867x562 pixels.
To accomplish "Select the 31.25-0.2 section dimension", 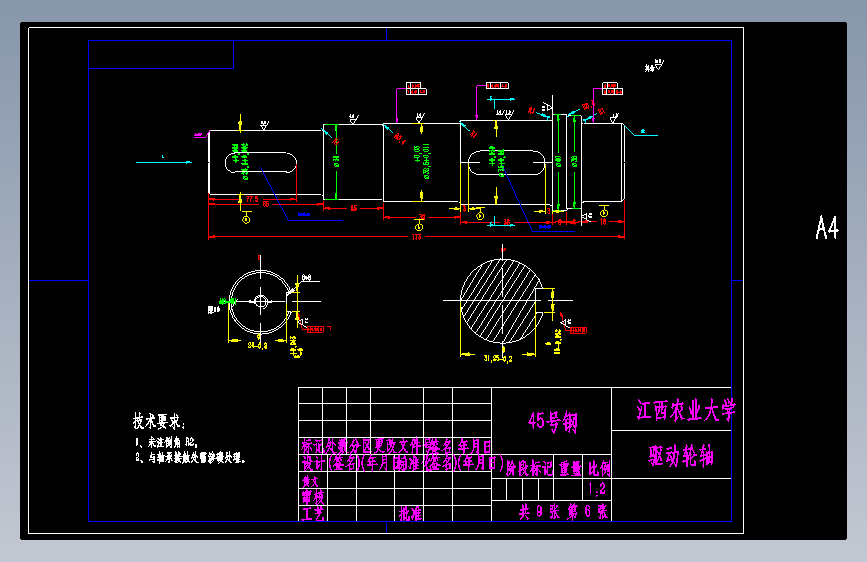I will point(498,359).
